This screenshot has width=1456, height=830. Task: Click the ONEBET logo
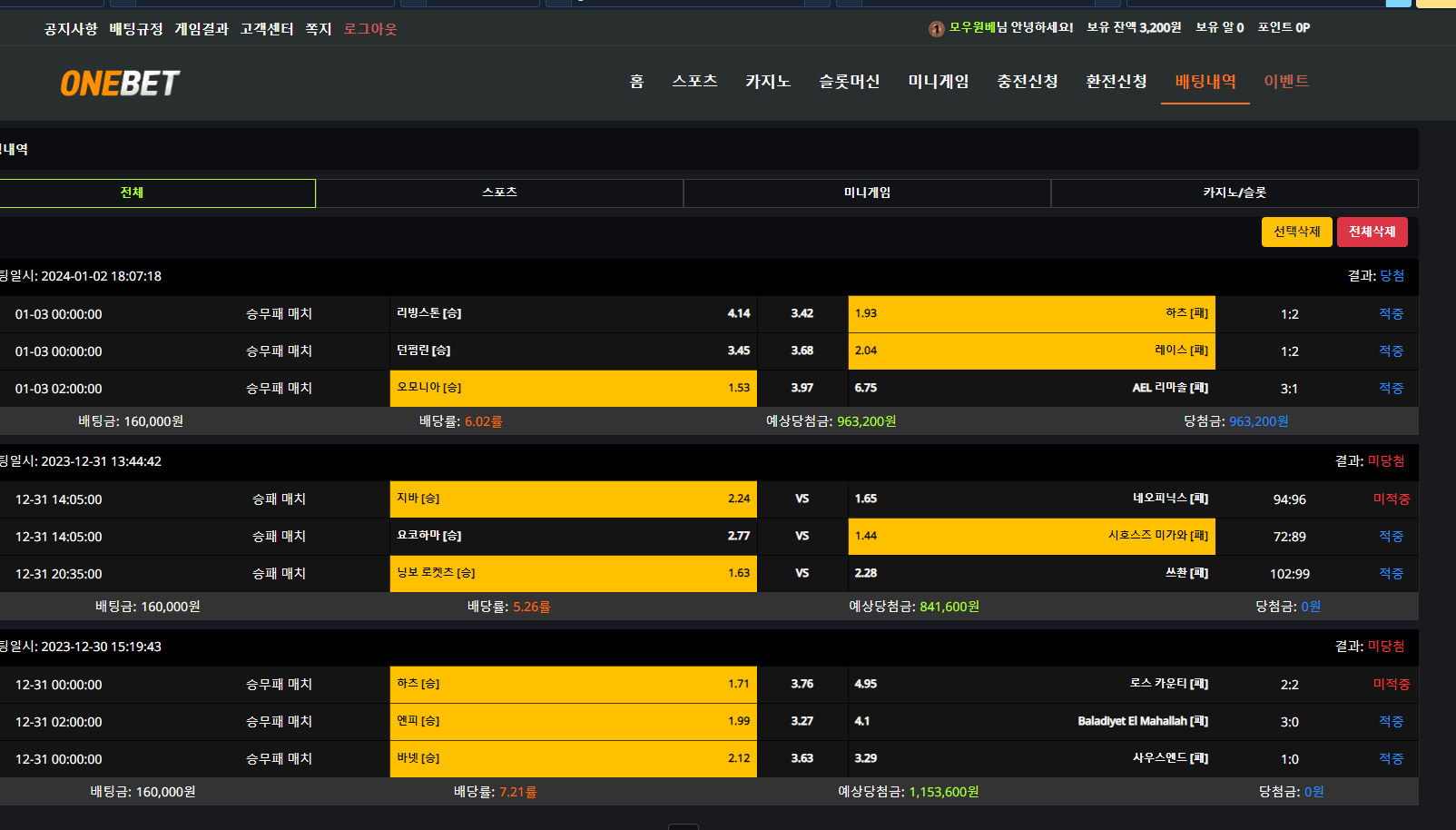tap(120, 84)
